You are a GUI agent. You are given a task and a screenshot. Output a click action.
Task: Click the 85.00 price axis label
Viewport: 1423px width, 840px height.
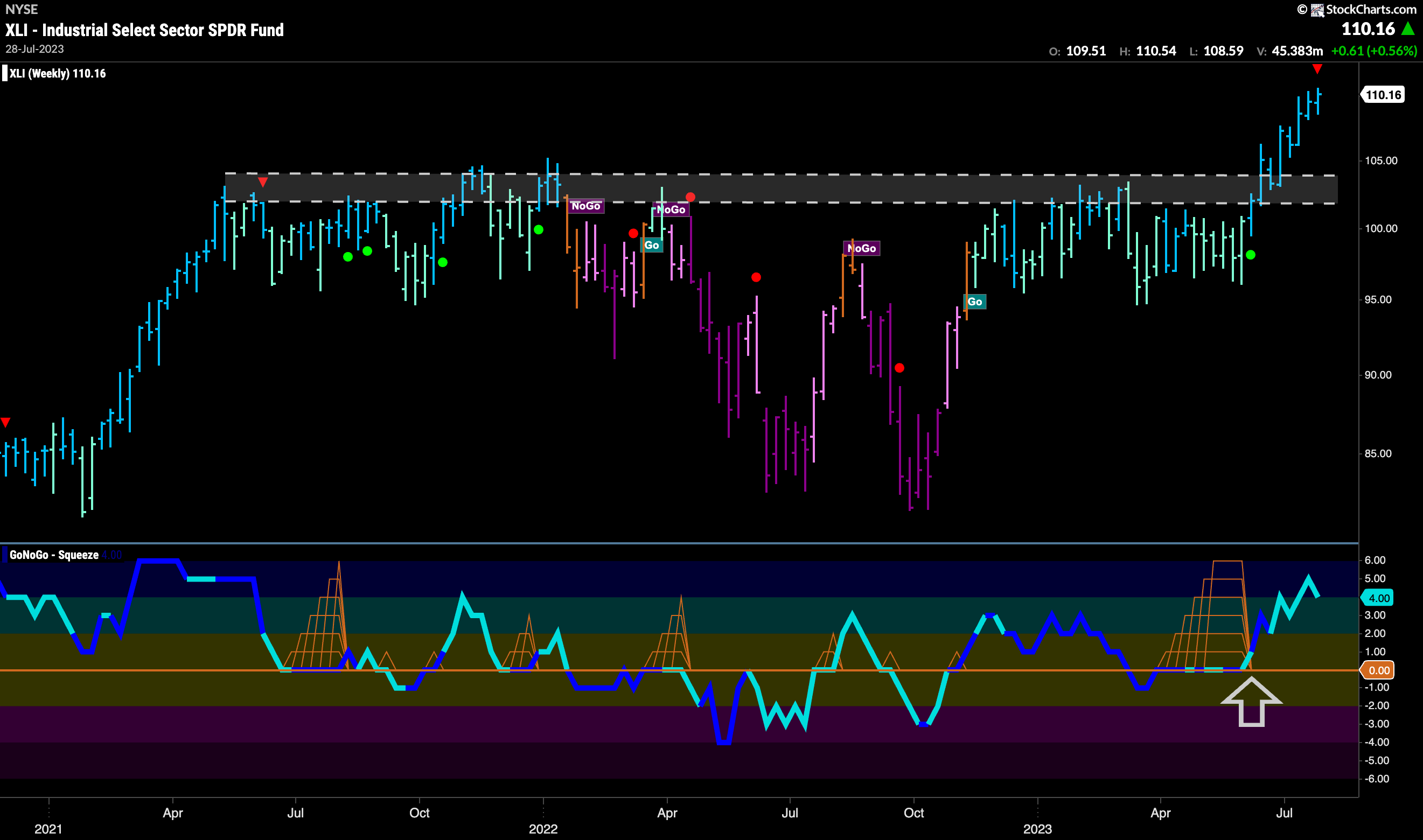(x=1378, y=454)
